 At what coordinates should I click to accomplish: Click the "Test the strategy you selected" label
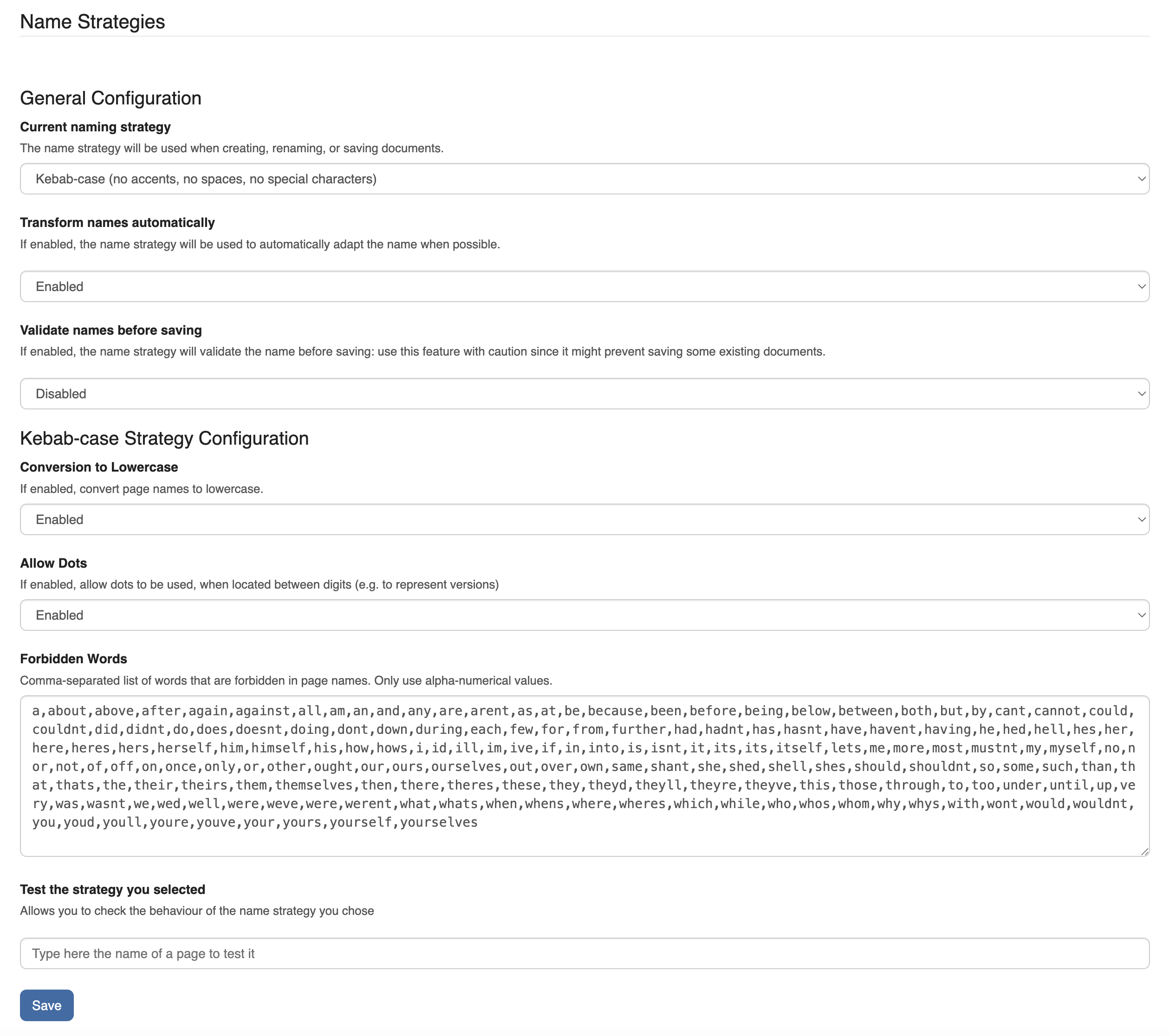click(112, 889)
